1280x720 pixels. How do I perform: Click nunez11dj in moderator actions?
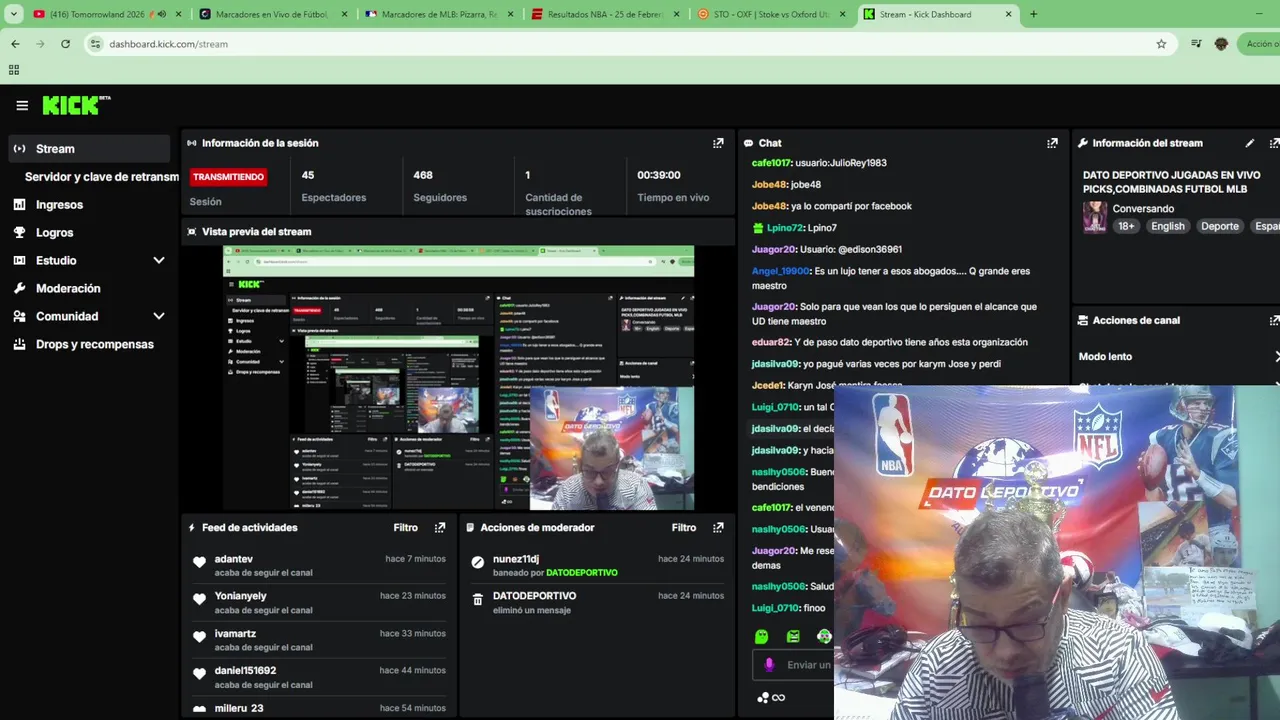[x=516, y=559]
